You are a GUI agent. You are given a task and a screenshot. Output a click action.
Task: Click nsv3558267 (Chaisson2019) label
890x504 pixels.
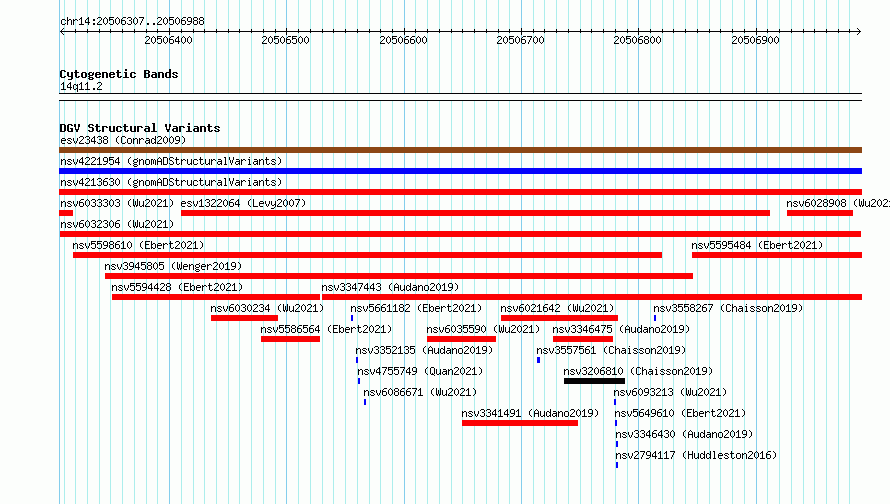pos(728,308)
